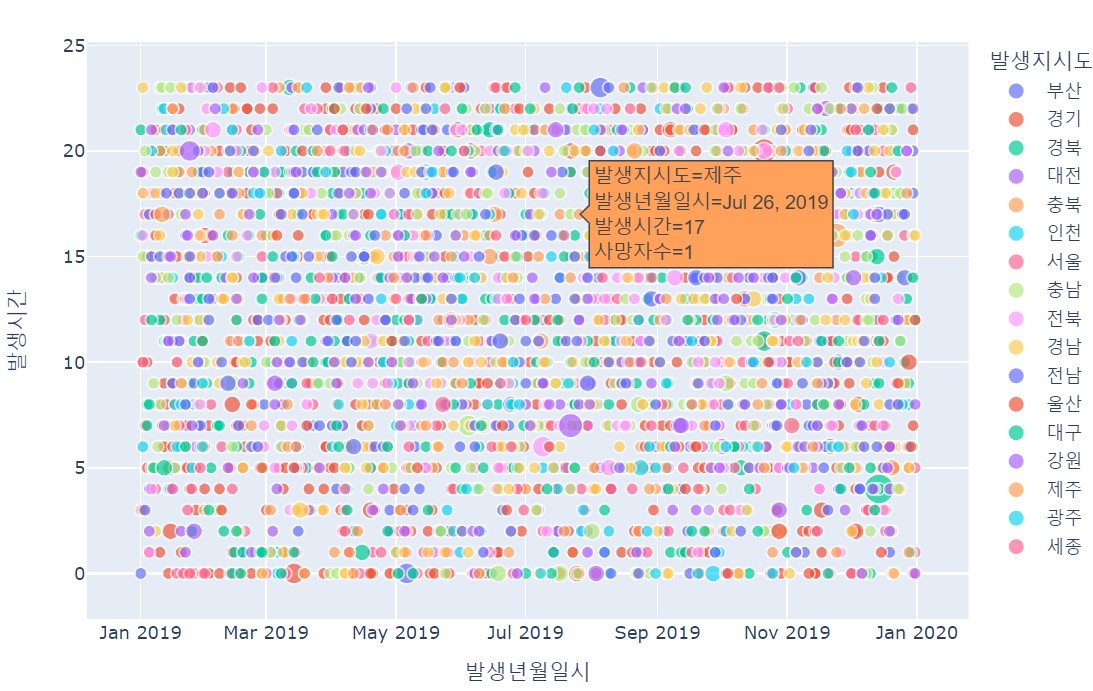This screenshot has height=691, width=1093.
Task: Select the 경남 legend item
Action: (1047, 347)
